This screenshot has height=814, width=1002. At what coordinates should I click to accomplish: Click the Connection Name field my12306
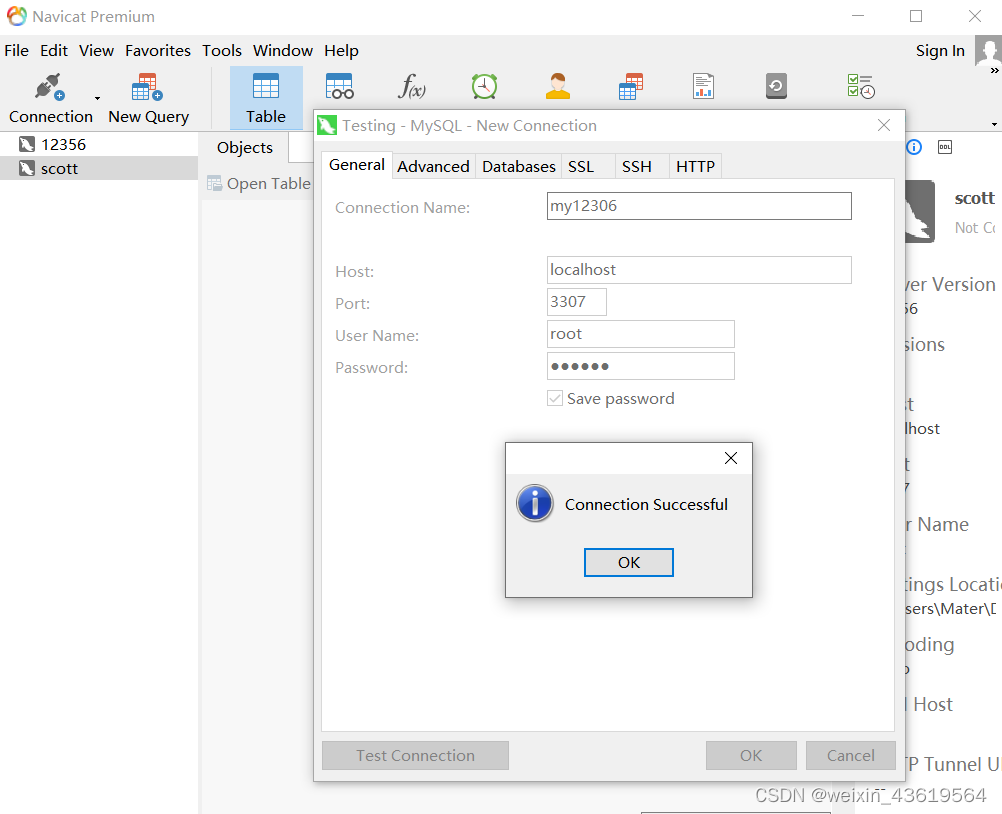pos(699,206)
